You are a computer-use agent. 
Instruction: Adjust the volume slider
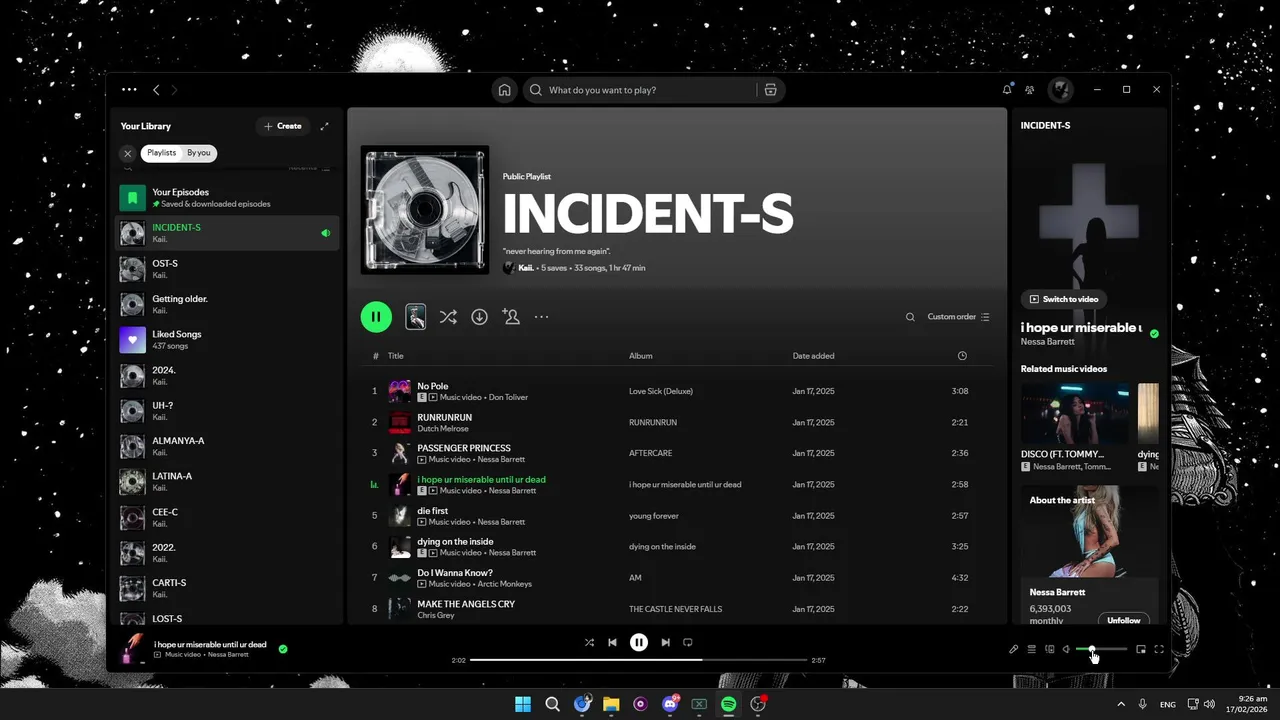tap(1102, 649)
